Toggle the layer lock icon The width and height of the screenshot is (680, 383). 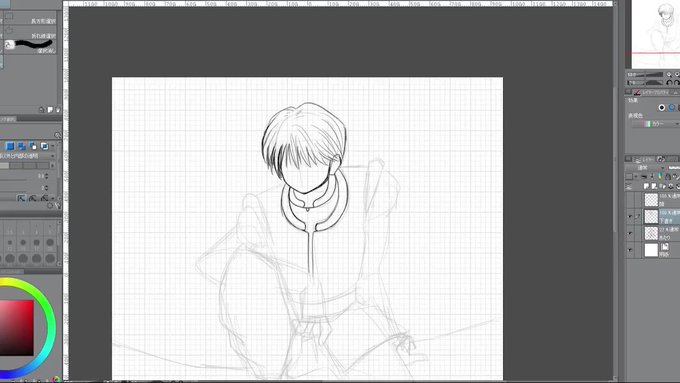click(x=668, y=176)
